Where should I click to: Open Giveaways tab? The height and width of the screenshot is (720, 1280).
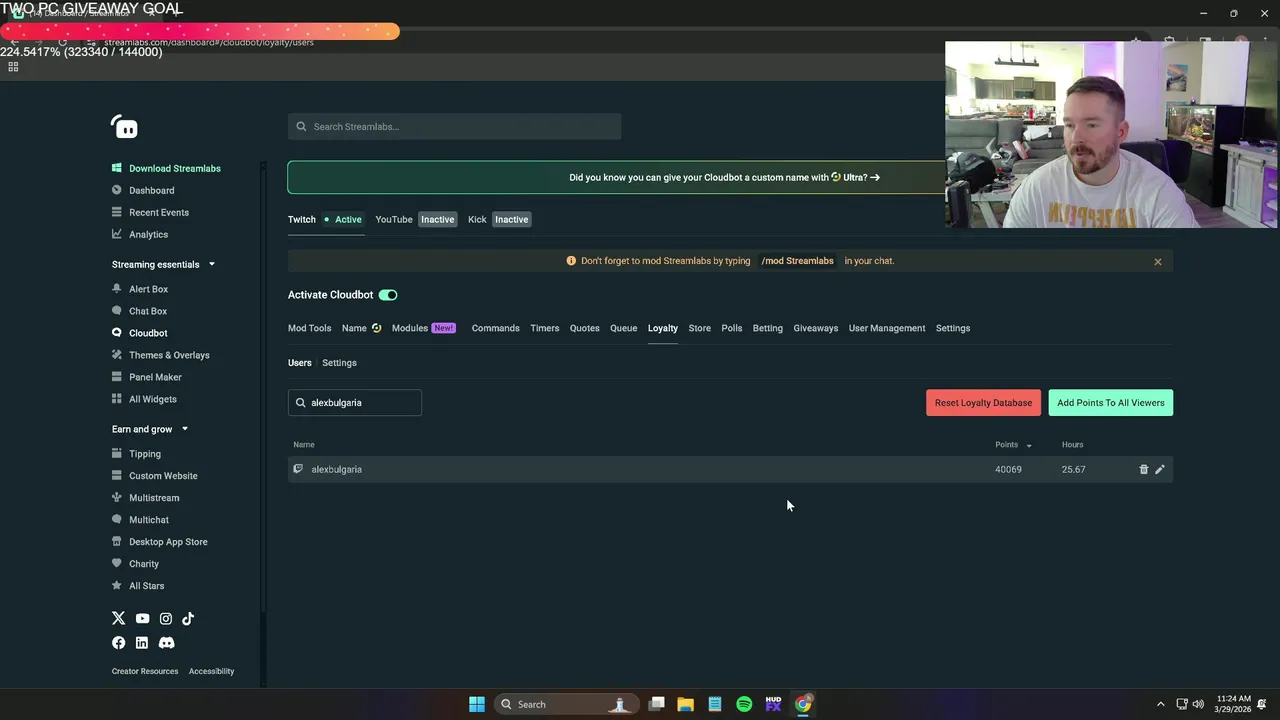point(816,328)
